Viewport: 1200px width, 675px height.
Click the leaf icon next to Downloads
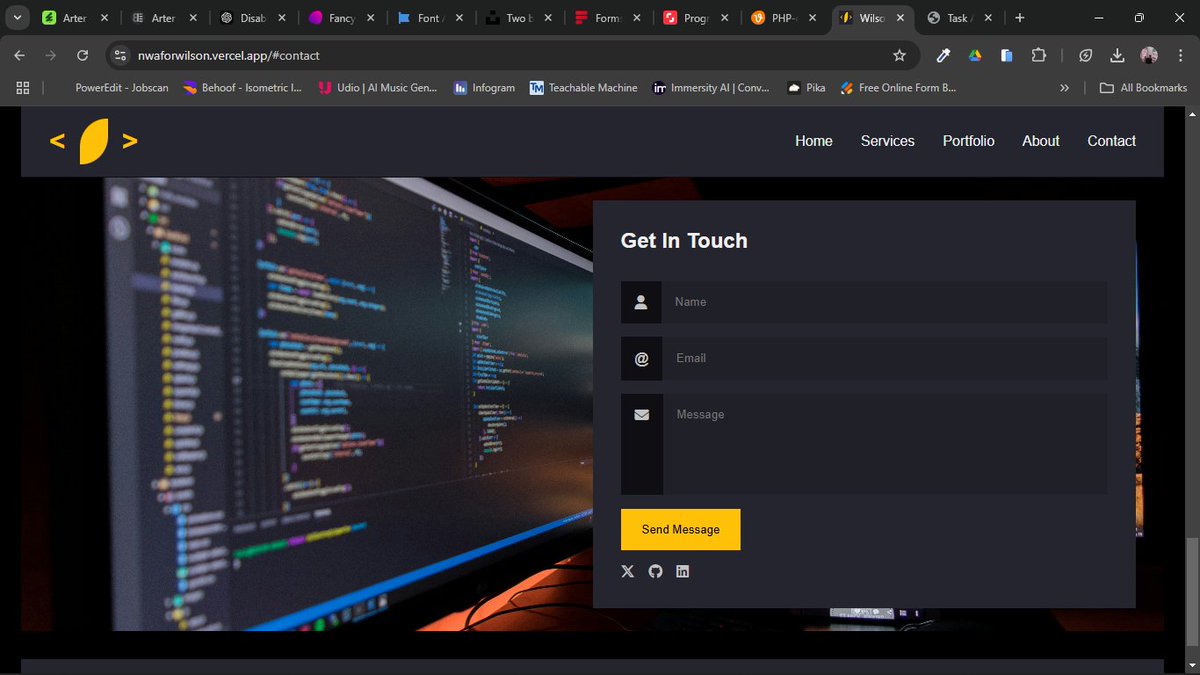1086,55
